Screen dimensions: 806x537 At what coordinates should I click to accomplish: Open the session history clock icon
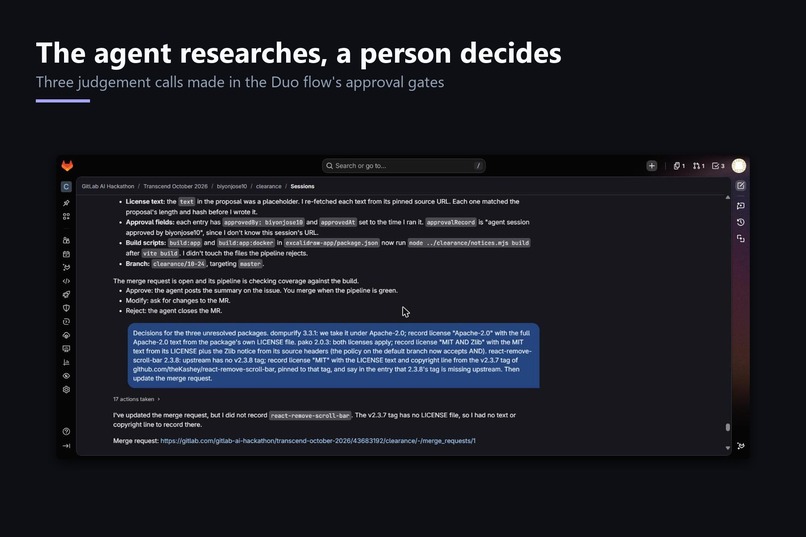tap(741, 222)
